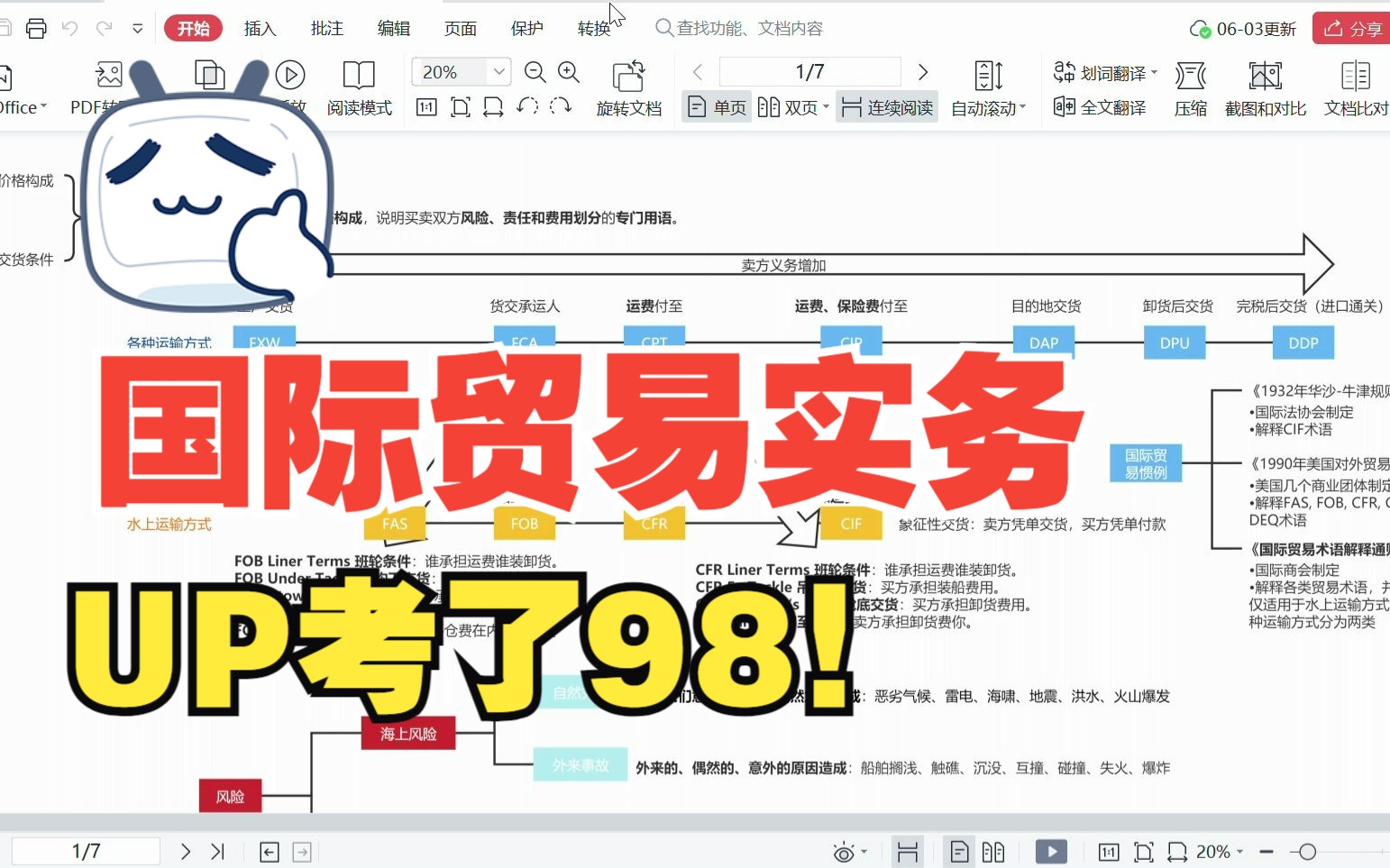The height and width of the screenshot is (868, 1390).
Task: Toggle 连续阅读 continuous reading
Action: [x=888, y=107]
